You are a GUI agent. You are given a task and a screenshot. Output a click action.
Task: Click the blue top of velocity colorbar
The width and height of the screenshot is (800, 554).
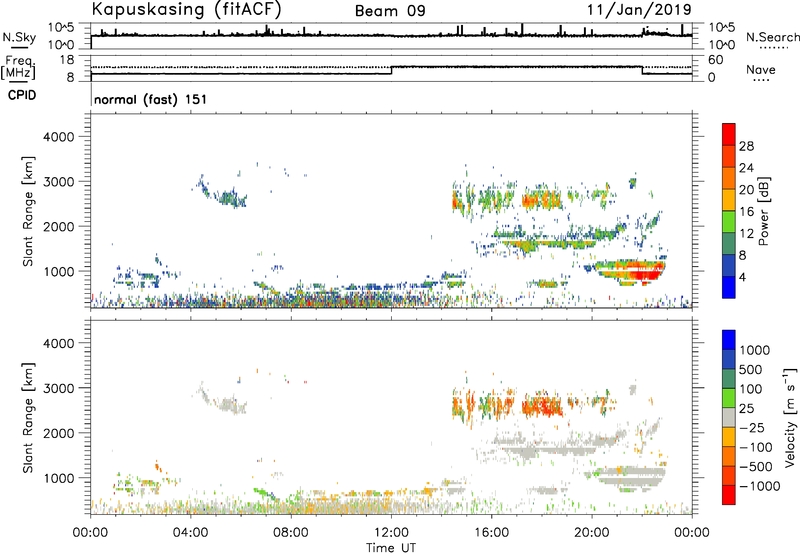pyautogui.click(x=729, y=340)
